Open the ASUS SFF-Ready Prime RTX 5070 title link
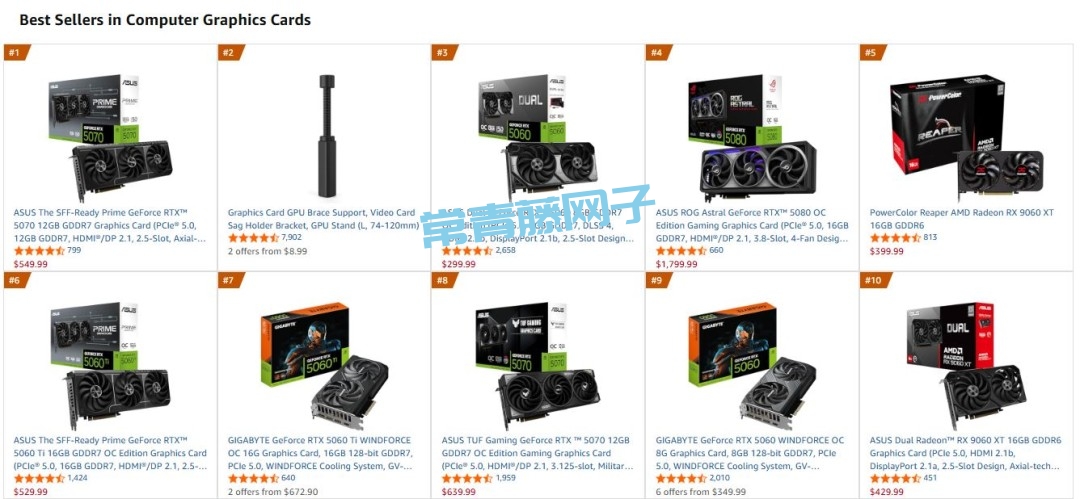The height and width of the screenshot is (499, 1080). pyautogui.click(x=110, y=225)
